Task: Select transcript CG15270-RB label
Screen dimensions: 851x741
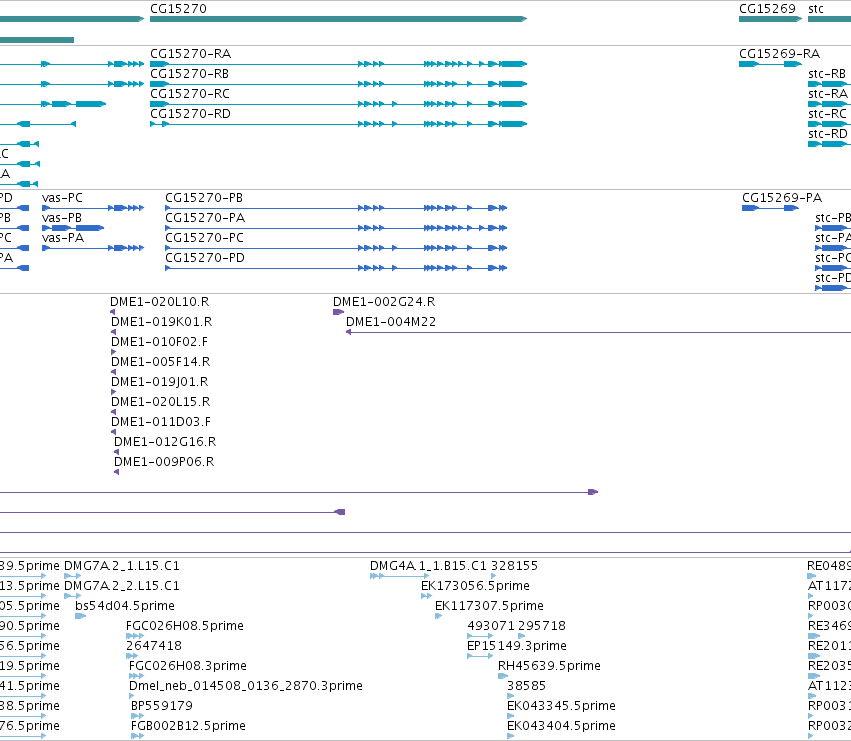Action: (189, 73)
